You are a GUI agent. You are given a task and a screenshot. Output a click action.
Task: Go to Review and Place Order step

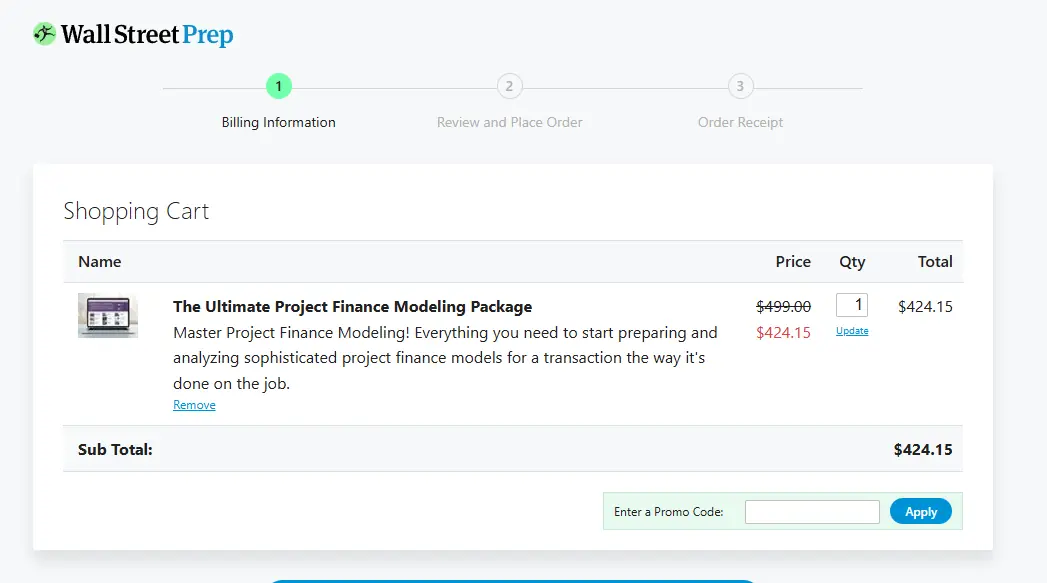point(509,122)
